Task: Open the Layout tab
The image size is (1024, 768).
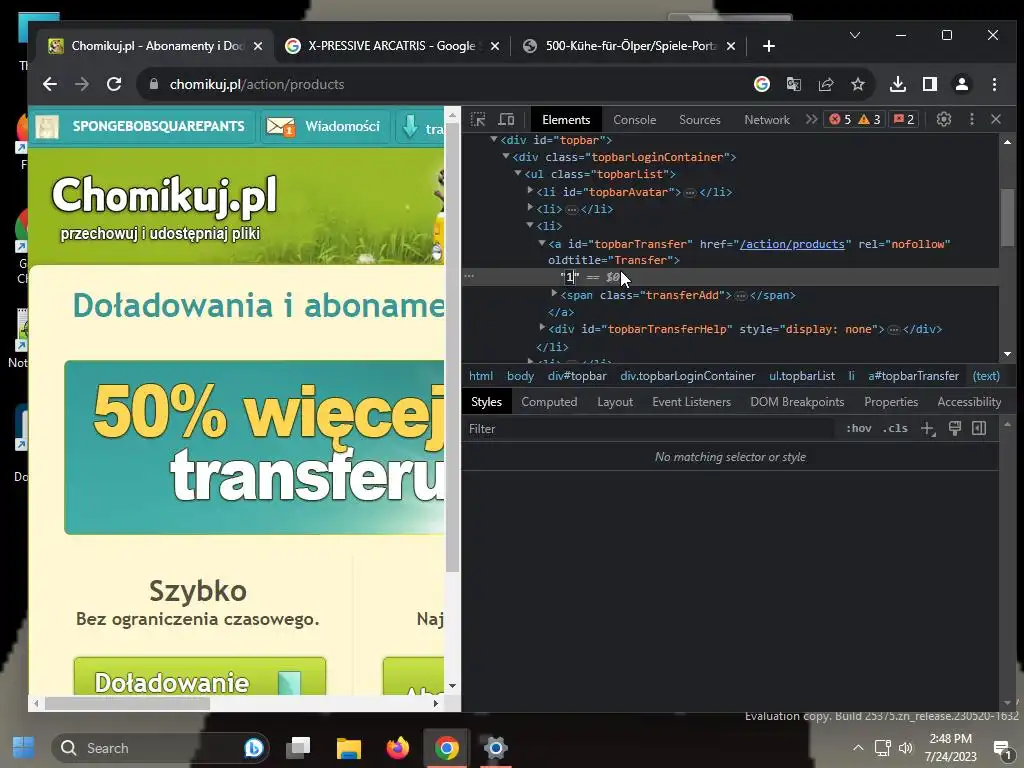Action: 615,402
